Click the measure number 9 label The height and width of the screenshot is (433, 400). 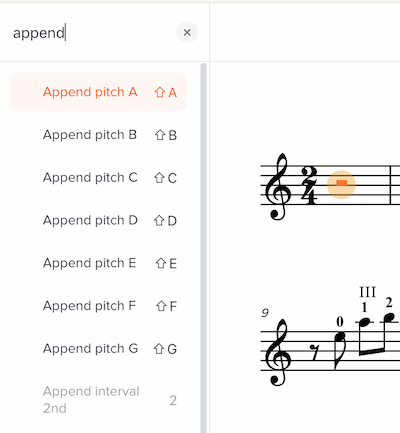265,313
